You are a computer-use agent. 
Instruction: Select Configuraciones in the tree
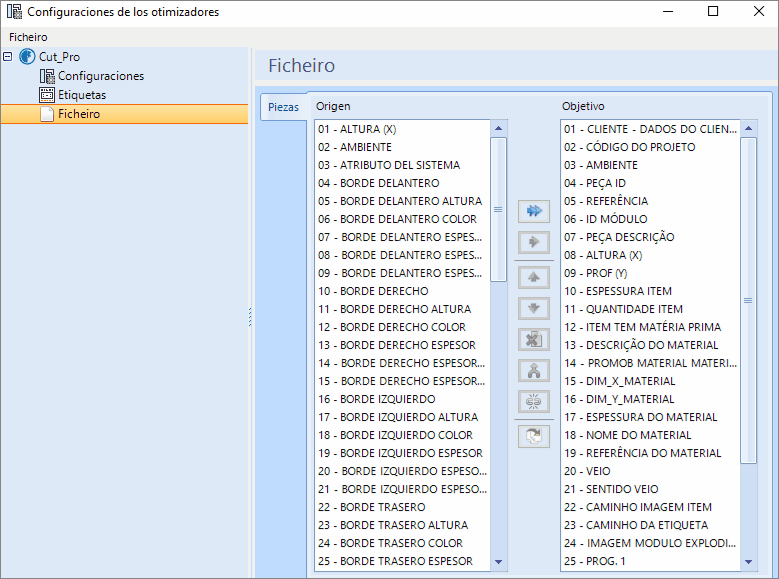click(101, 76)
